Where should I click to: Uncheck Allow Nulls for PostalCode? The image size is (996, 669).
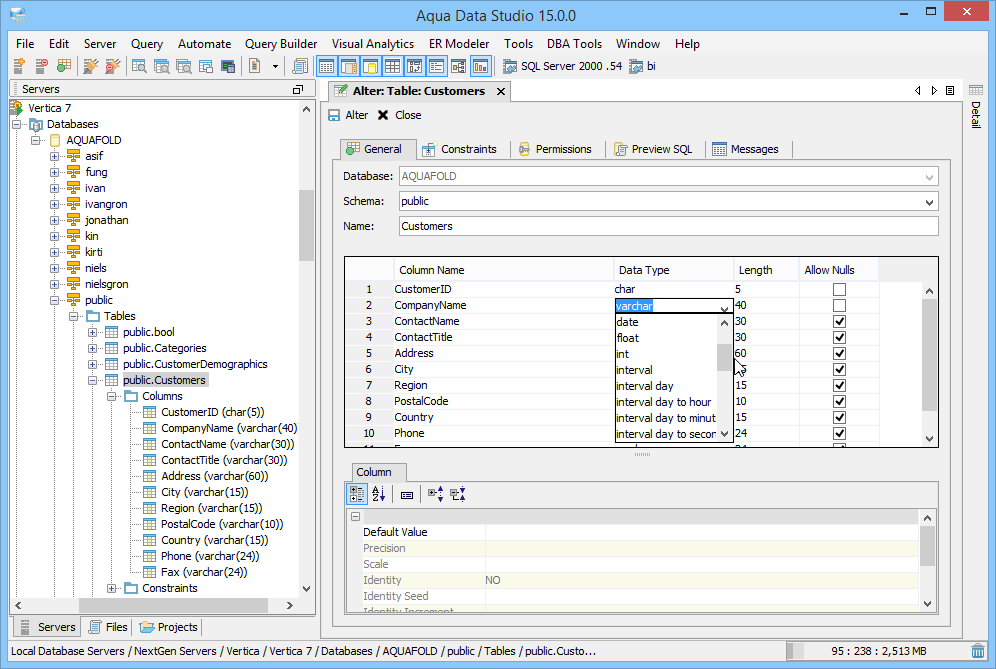tap(839, 402)
